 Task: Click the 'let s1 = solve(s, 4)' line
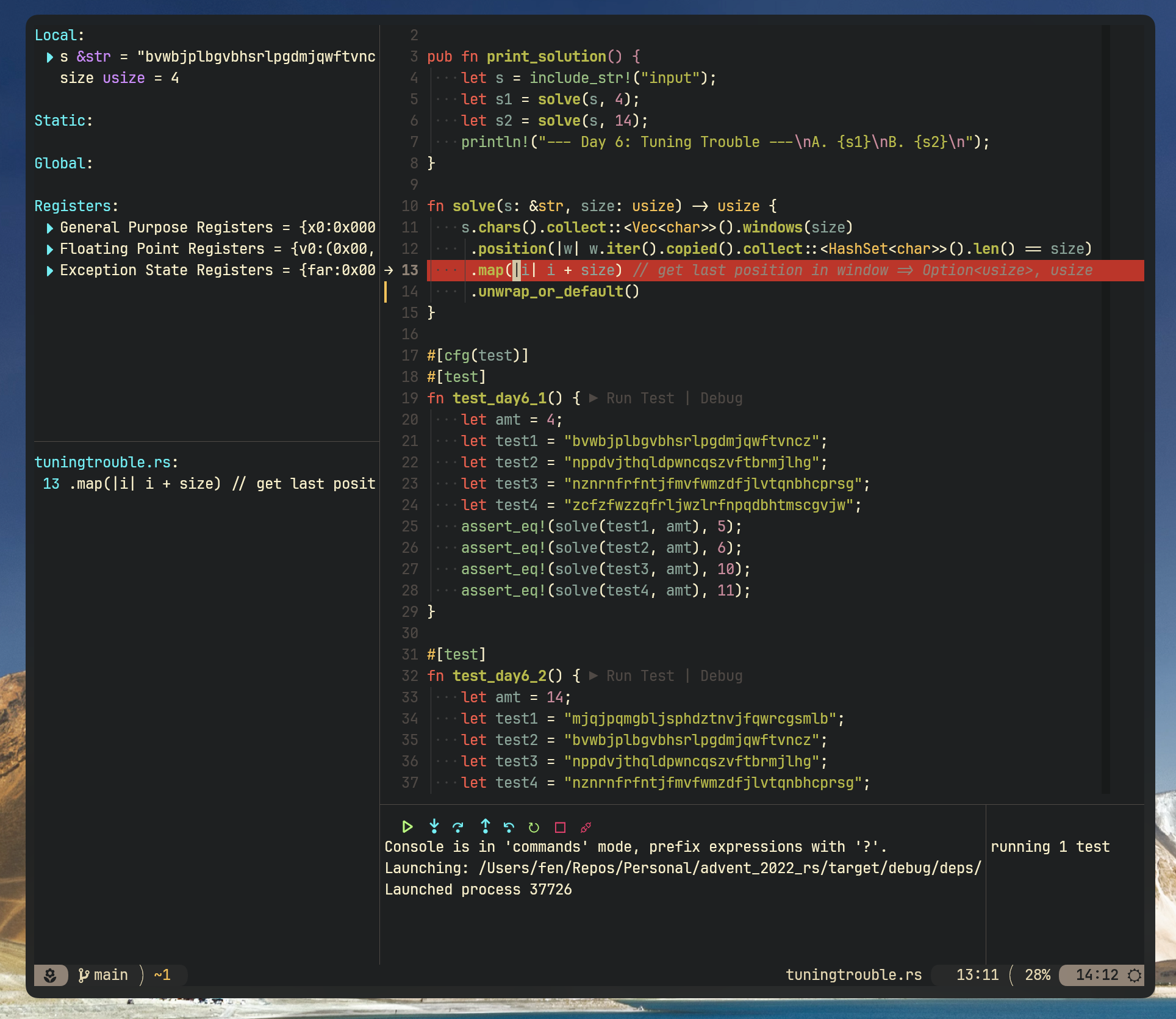tap(550, 99)
